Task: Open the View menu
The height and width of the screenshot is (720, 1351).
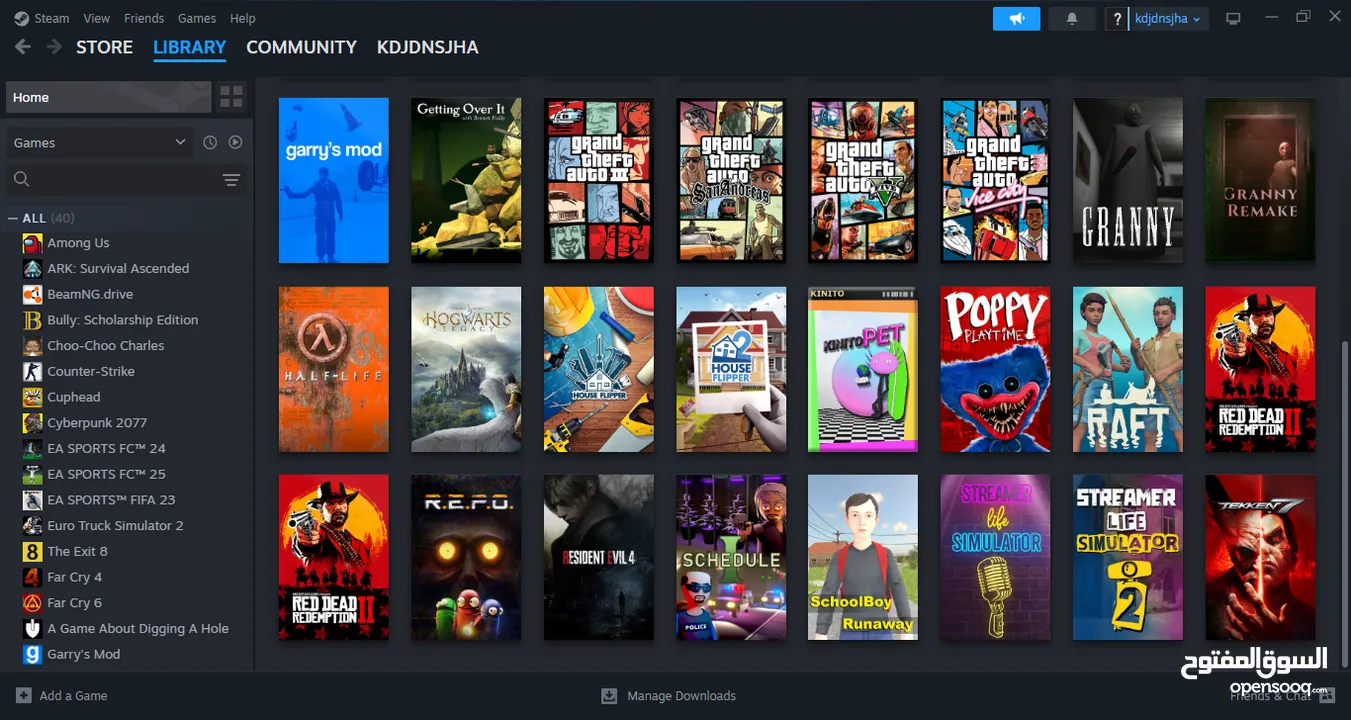Action: 97,18
